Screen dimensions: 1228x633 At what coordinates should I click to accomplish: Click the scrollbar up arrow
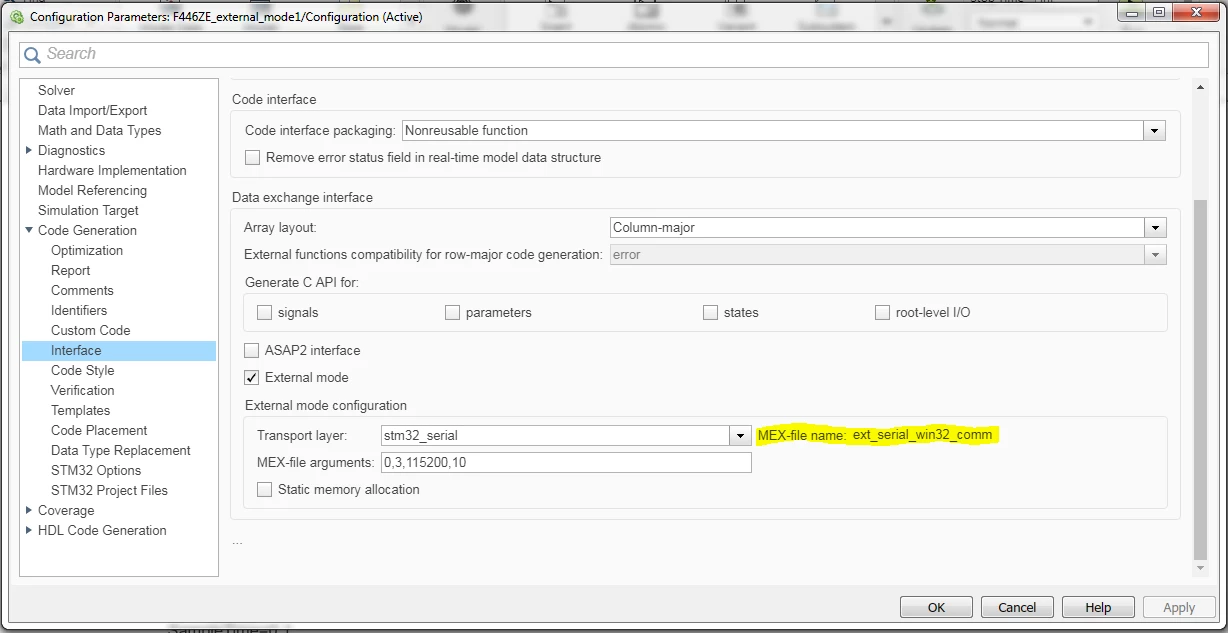tap(1201, 89)
